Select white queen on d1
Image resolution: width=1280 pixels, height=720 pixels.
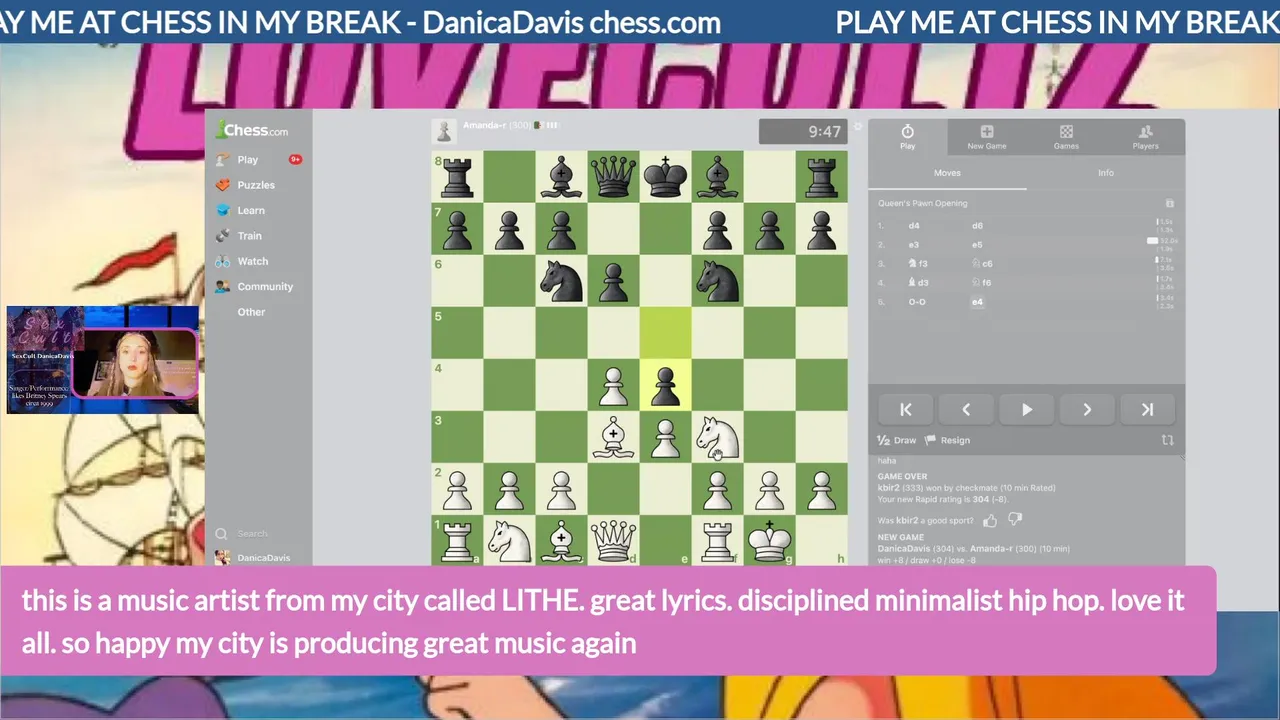click(613, 541)
